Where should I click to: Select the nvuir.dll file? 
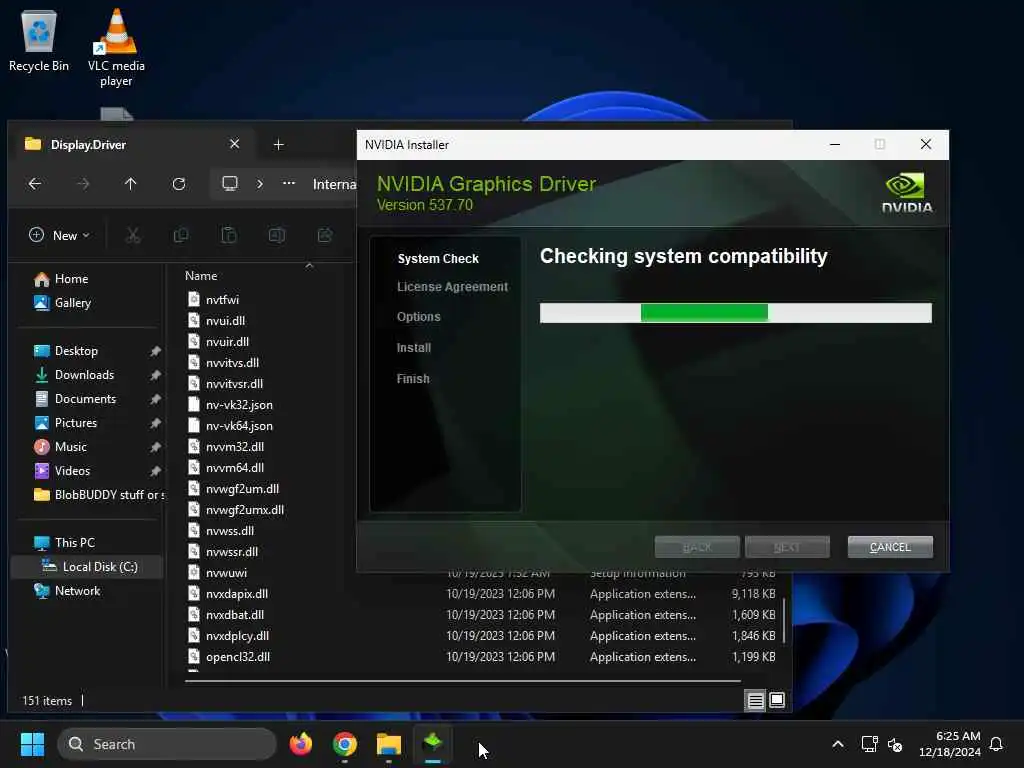[227, 342]
